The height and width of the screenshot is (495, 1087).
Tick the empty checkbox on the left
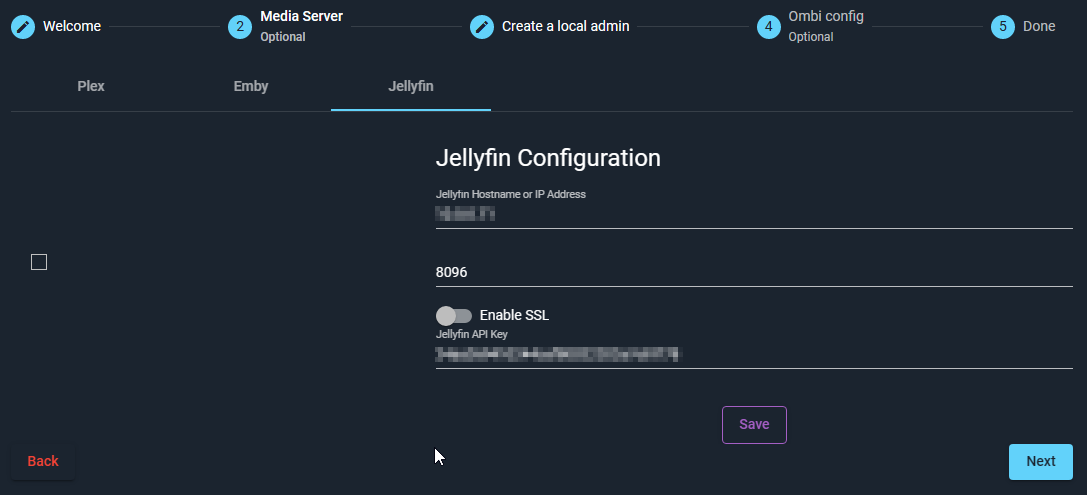pyautogui.click(x=39, y=262)
